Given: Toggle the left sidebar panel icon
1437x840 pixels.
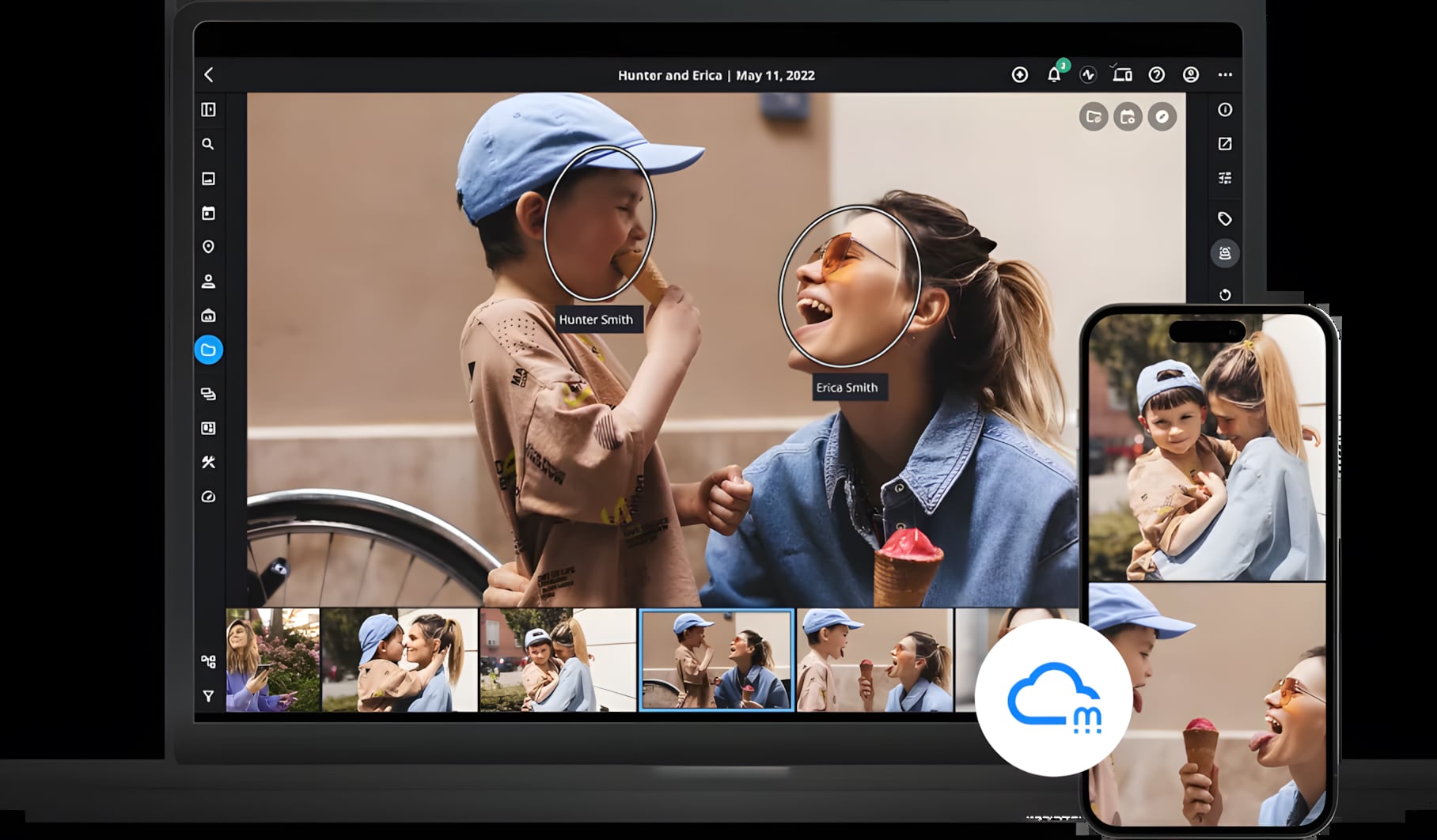Looking at the screenshot, I should click(x=208, y=110).
